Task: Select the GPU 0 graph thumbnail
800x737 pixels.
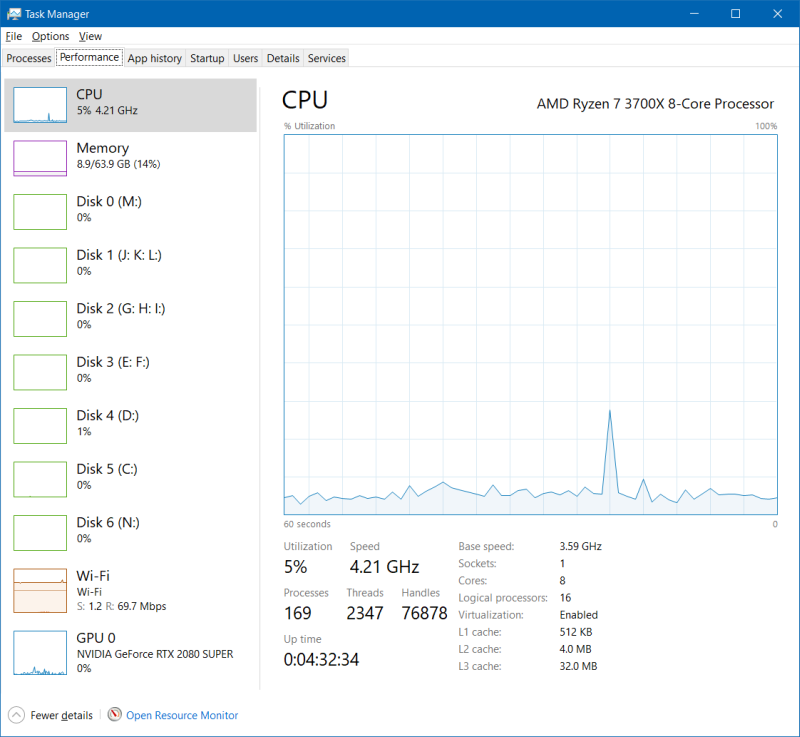Action: tap(40, 653)
